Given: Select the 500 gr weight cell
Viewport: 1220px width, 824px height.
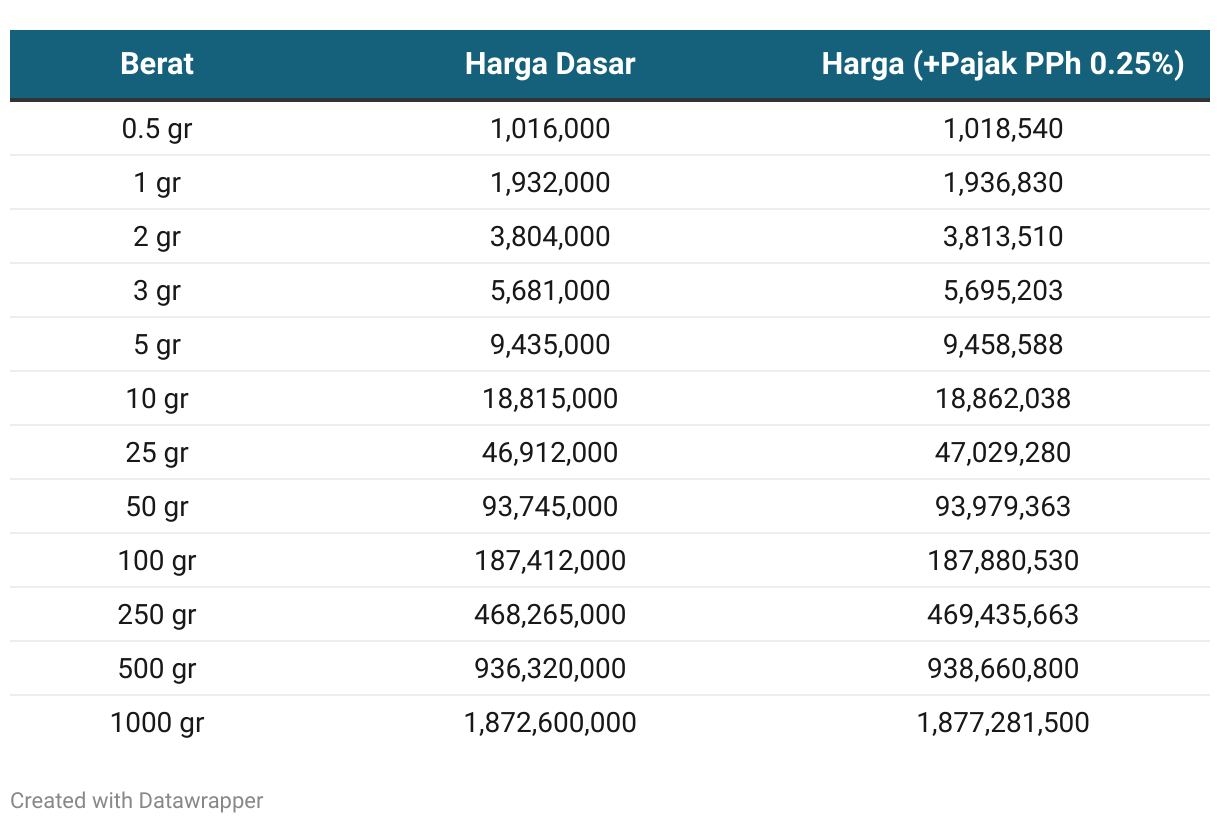Looking at the screenshot, I should click(x=157, y=669).
